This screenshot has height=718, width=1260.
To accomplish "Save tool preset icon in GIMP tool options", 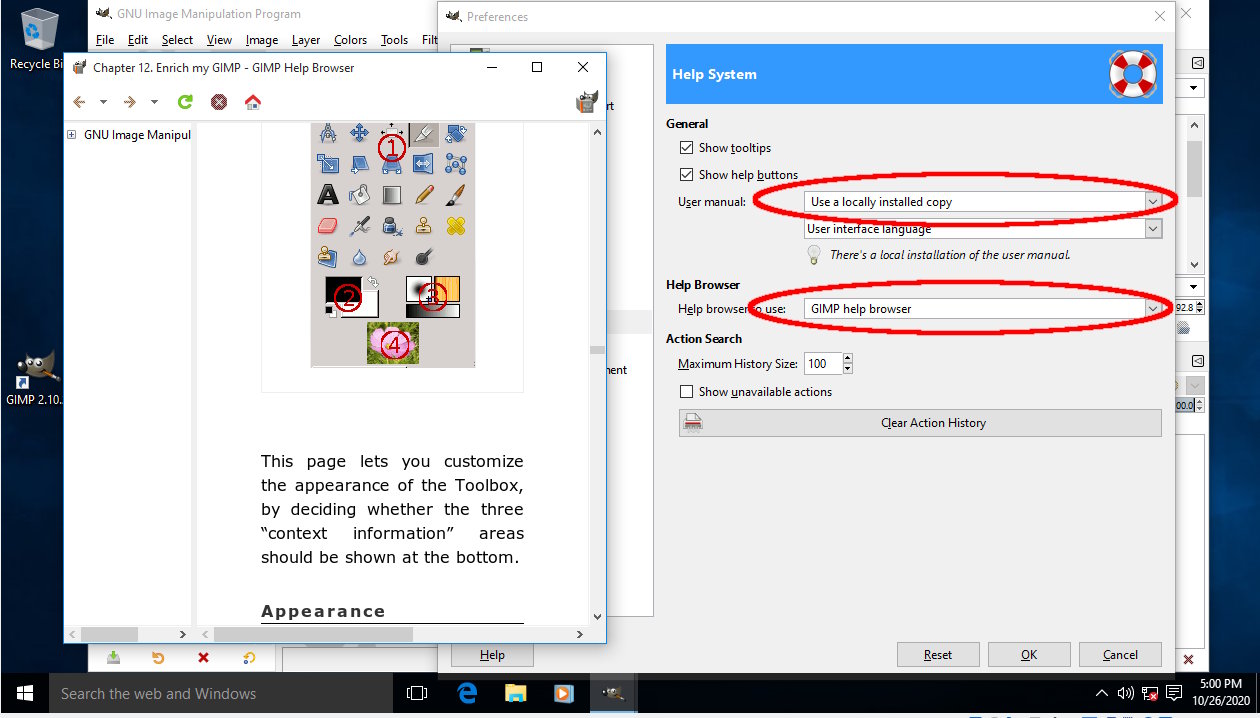I will click(x=114, y=658).
